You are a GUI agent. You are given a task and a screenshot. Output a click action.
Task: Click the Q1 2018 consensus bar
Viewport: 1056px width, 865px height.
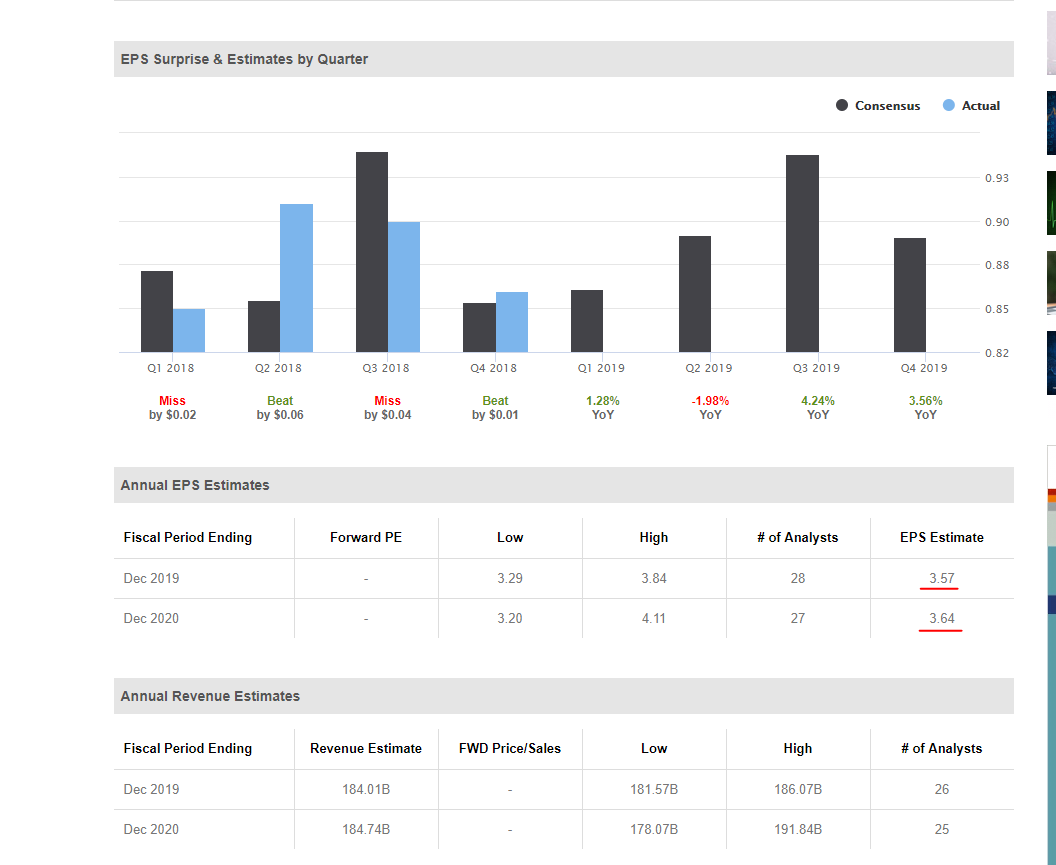[x=157, y=311]
